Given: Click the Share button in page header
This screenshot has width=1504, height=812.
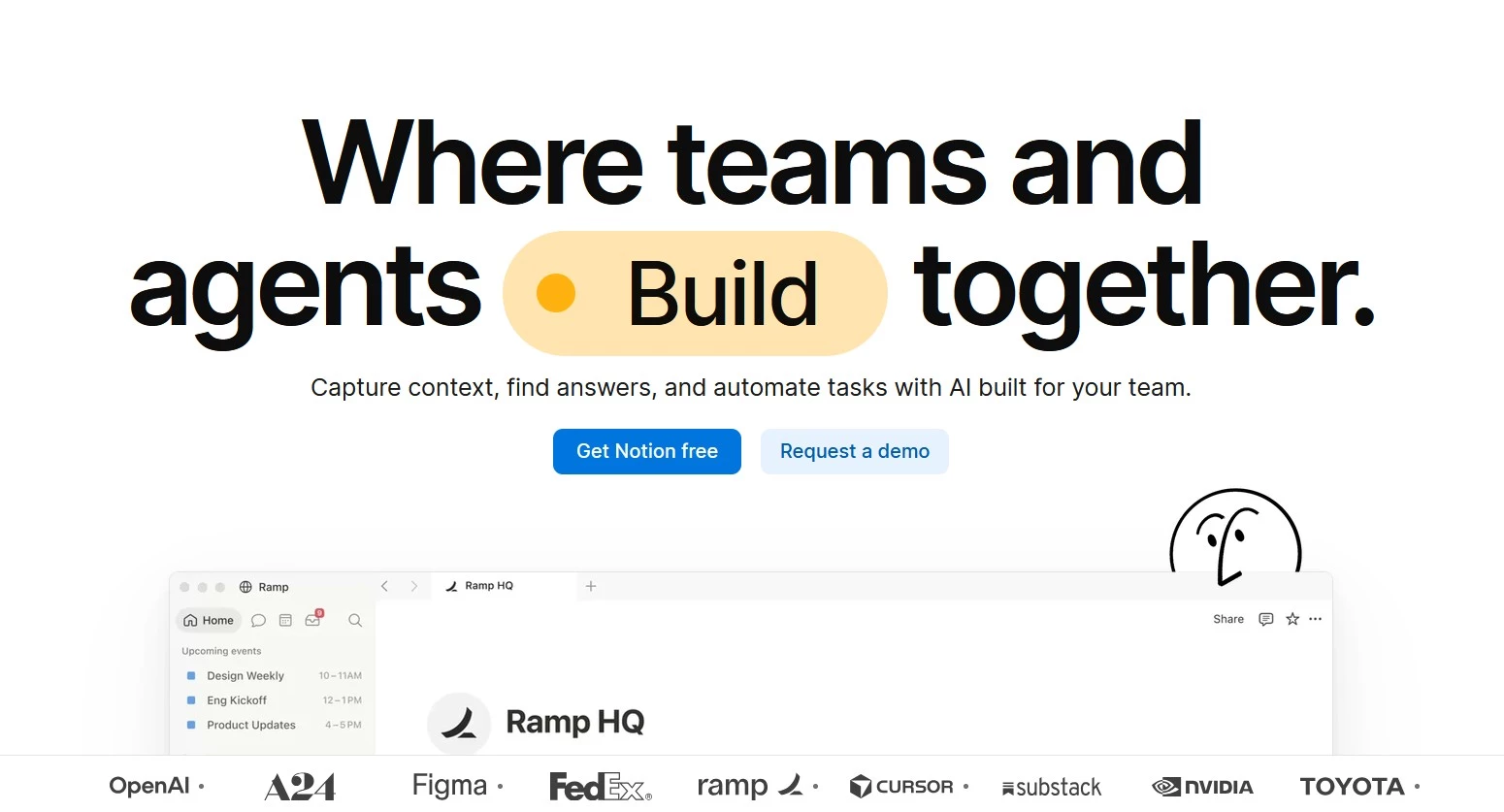Looking at the screenshot, I should click(1228, 619).
